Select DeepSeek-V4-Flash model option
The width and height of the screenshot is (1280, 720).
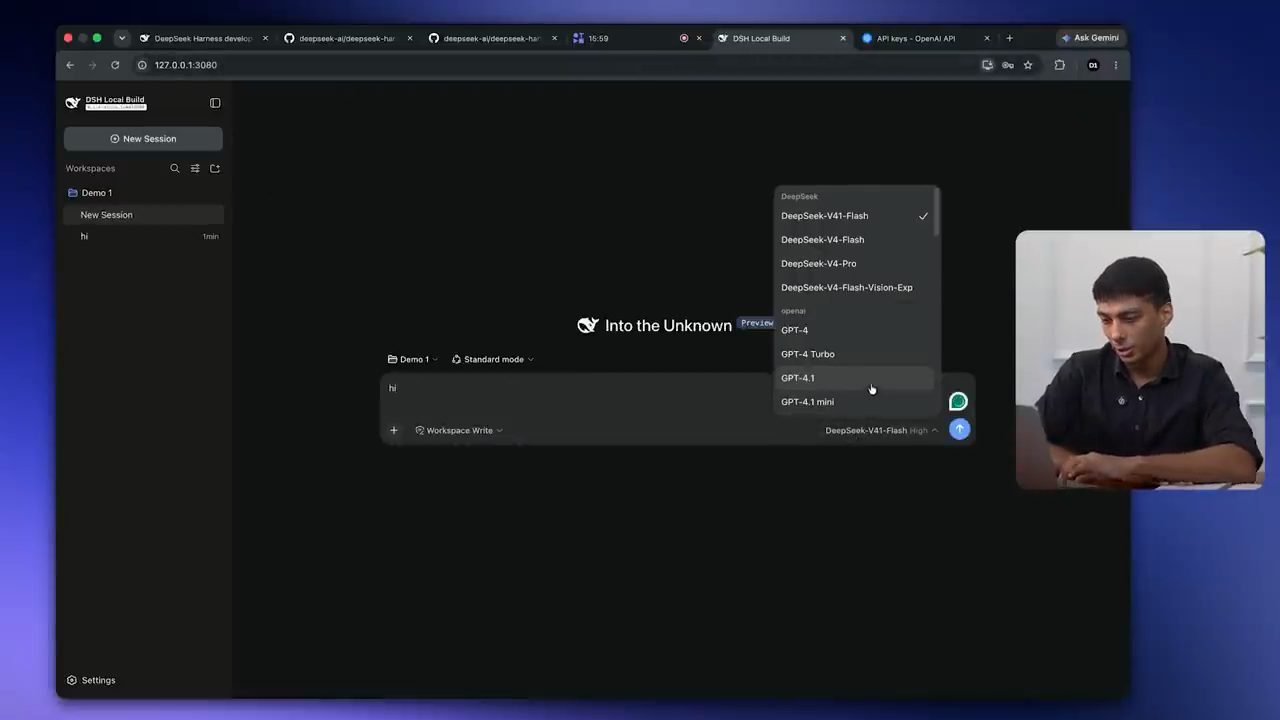click(855, 240)
